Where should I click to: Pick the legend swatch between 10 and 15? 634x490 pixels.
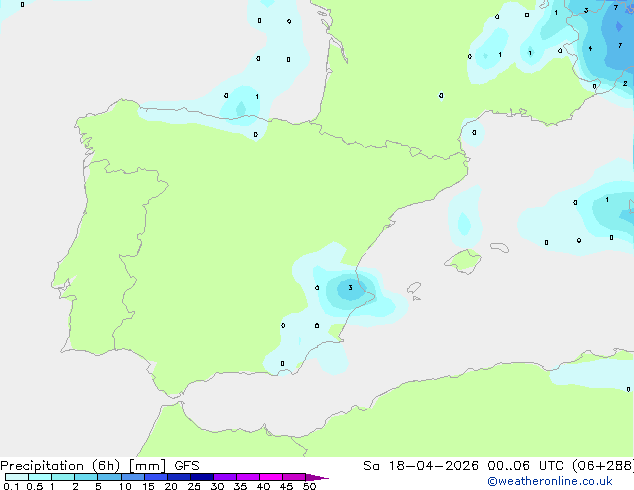(x=133, y=477)
